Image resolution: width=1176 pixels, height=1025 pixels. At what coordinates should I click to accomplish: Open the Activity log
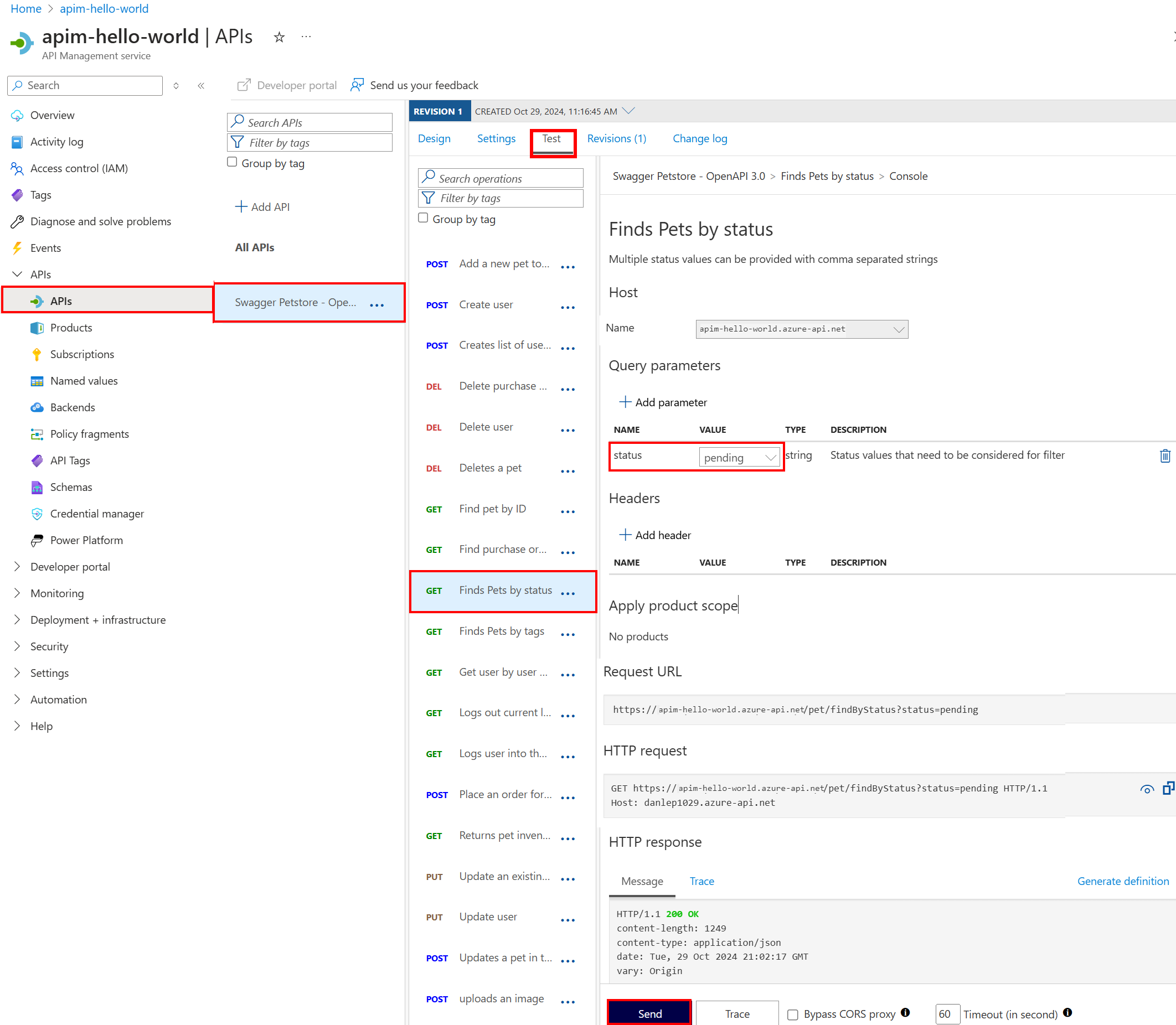click(x=56, y=142)
